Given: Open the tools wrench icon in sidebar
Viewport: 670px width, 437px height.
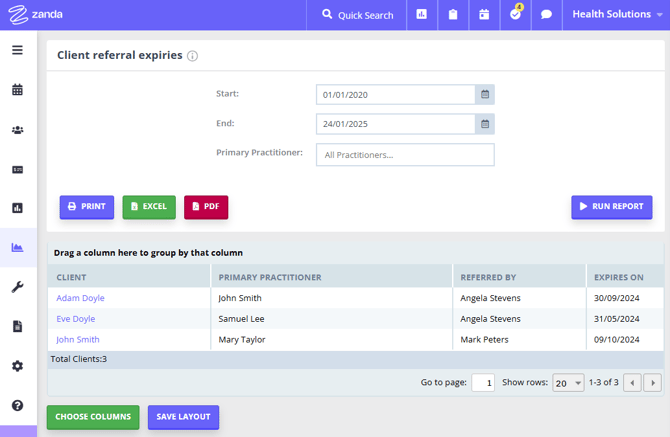Looking at the screenshot, I should [x=17, y=287].
